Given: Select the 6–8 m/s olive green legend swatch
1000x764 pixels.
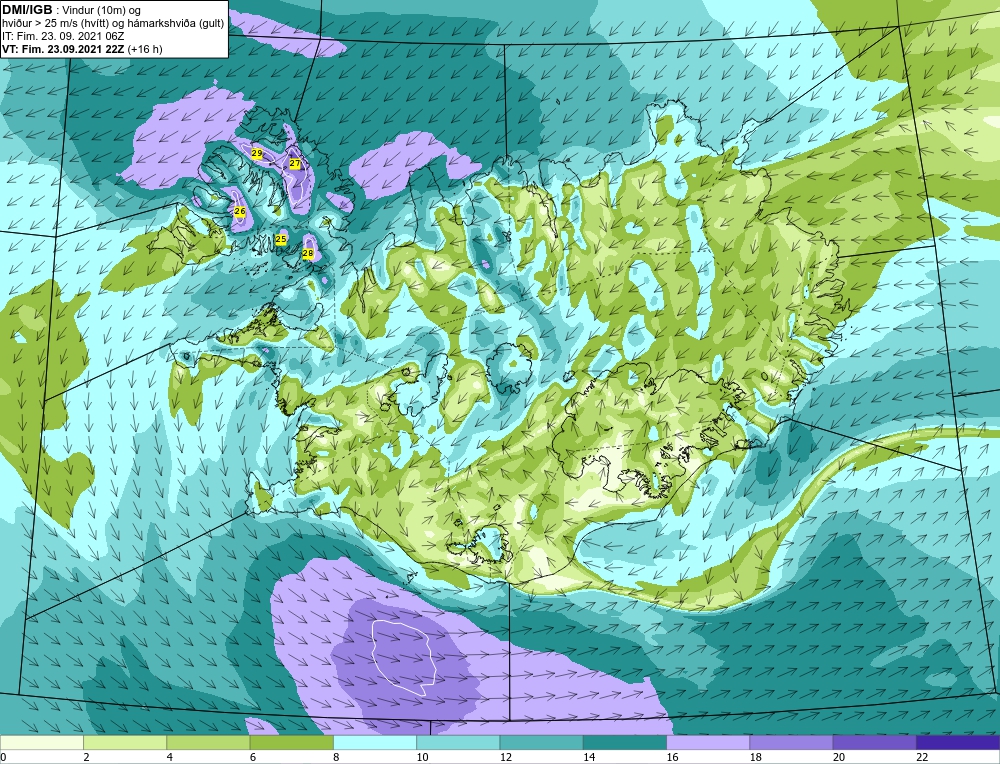Looking at the screenshot, I should [291, 742].
